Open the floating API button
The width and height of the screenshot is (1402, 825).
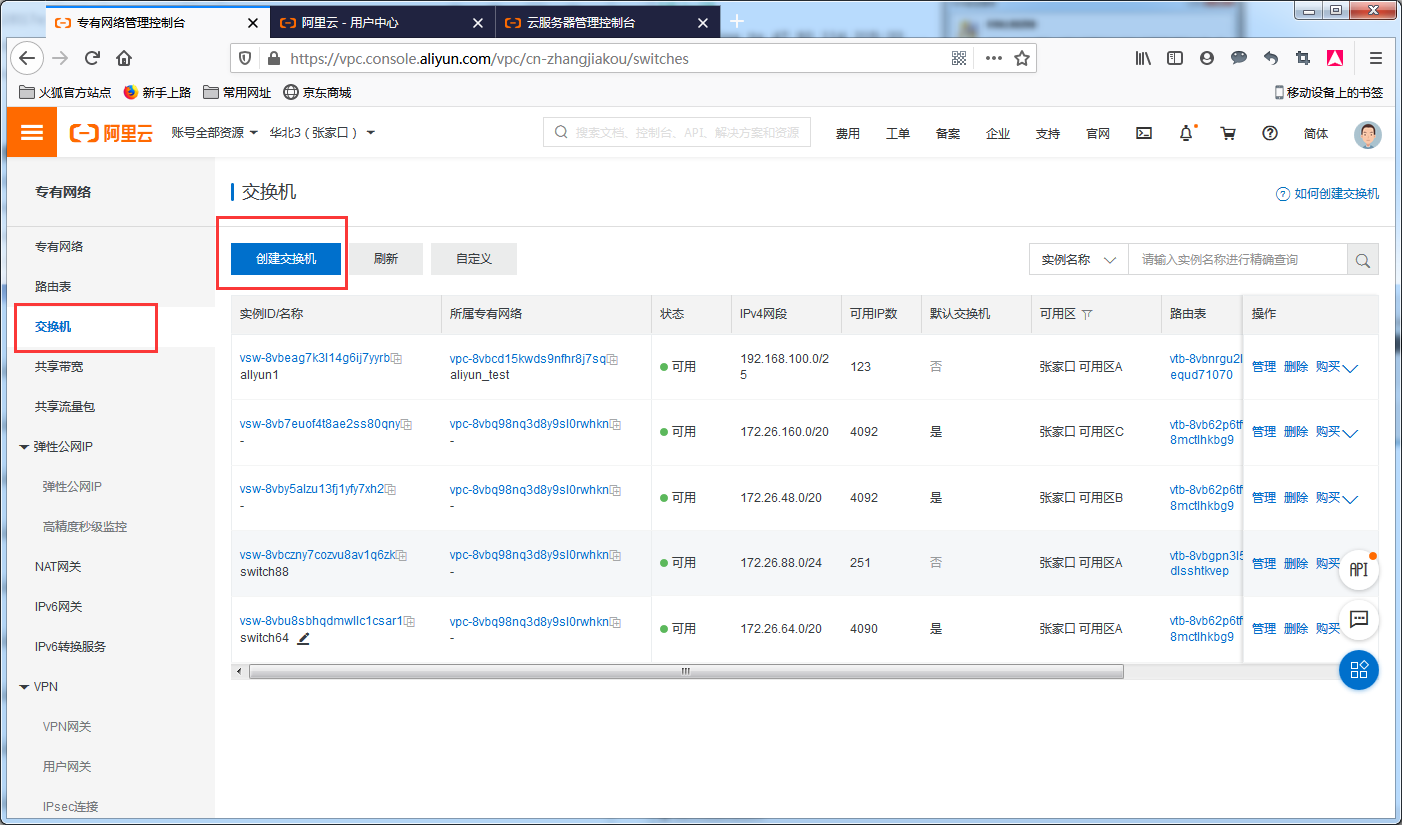coord(1358,569)
